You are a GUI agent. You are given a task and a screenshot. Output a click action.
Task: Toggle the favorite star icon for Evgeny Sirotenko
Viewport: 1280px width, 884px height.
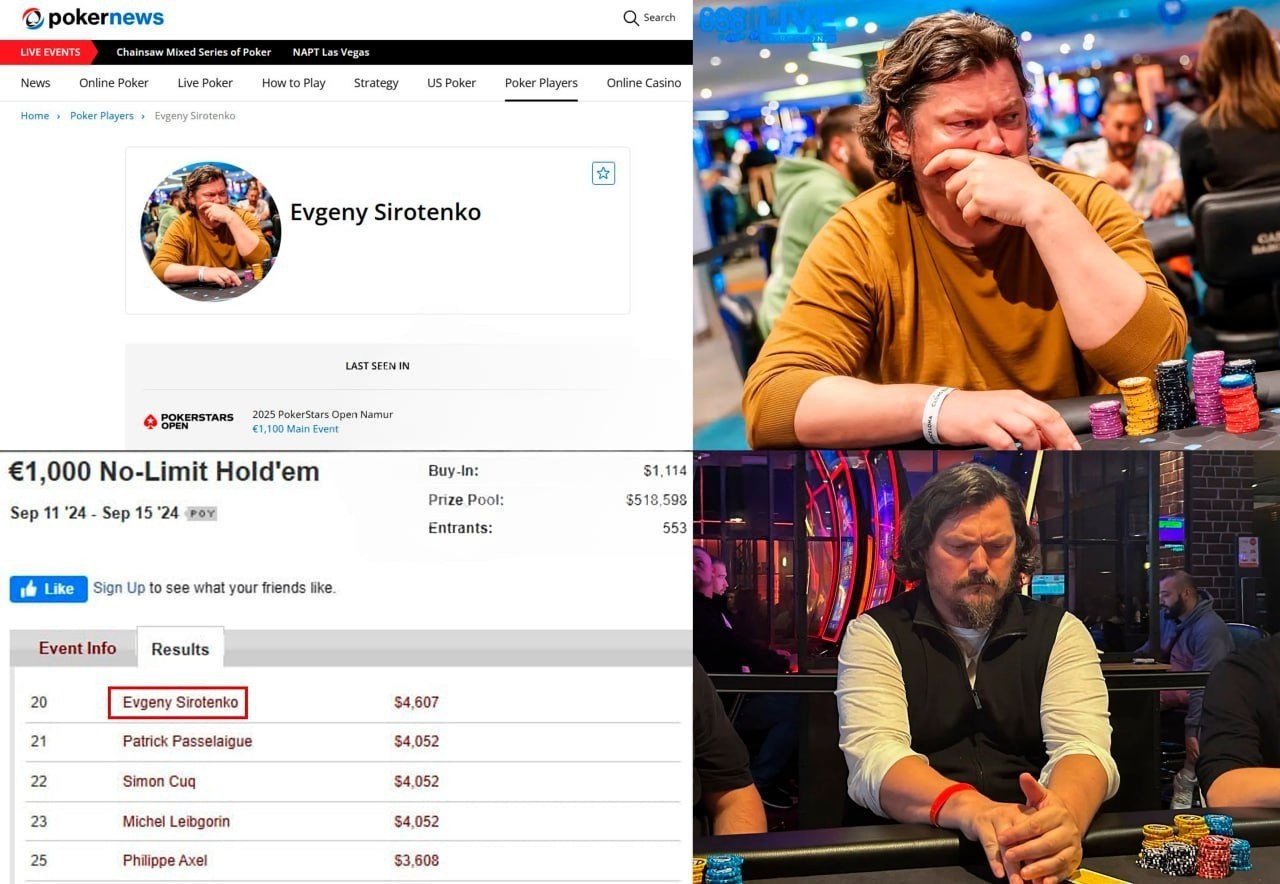click(x=603, y=173)
